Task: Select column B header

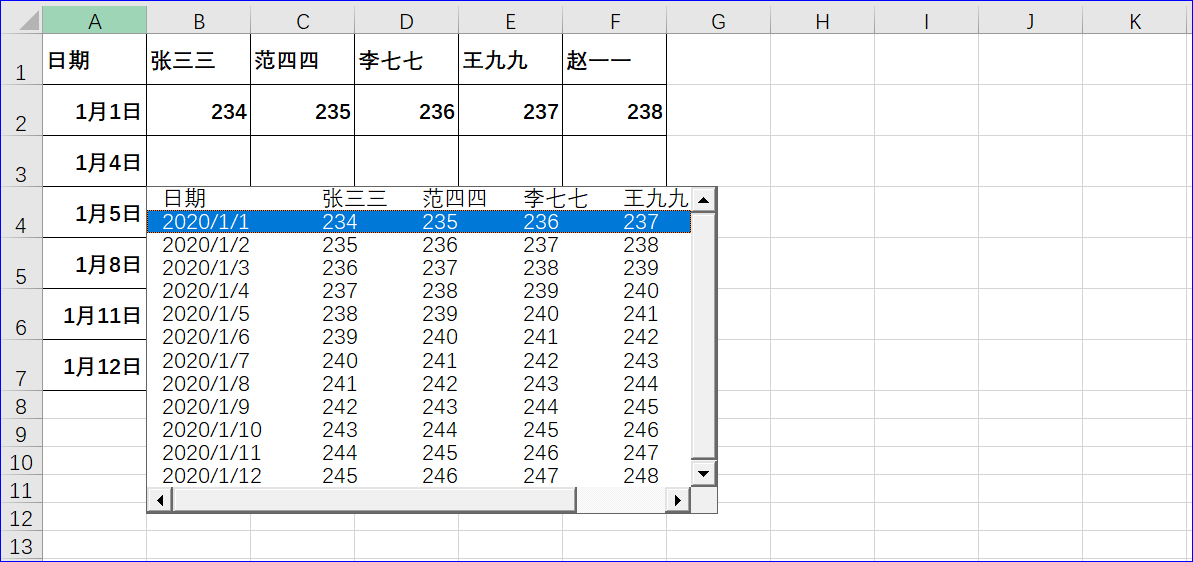Action: coord(199,22)
